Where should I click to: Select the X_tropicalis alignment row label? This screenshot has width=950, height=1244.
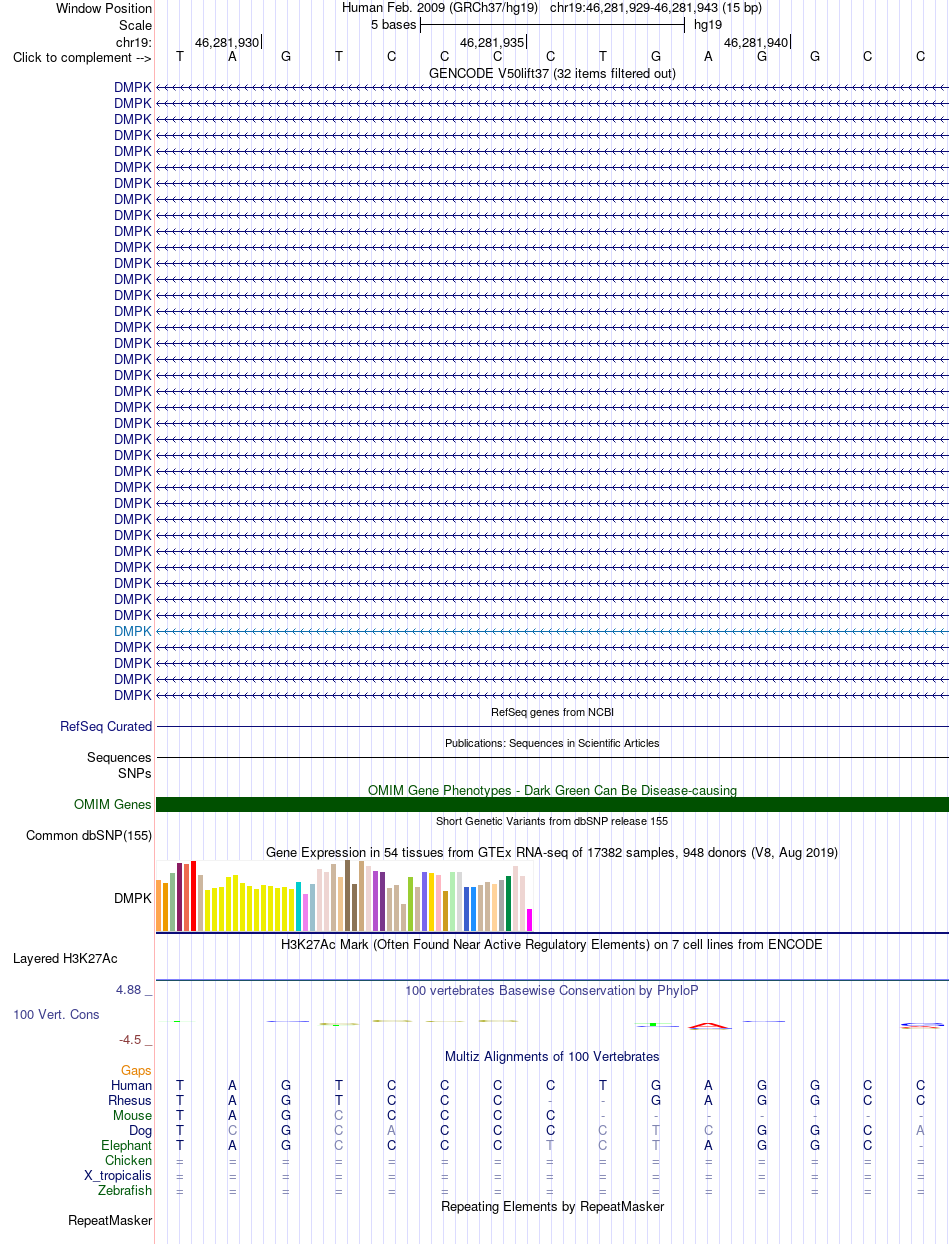[118, 1176]
